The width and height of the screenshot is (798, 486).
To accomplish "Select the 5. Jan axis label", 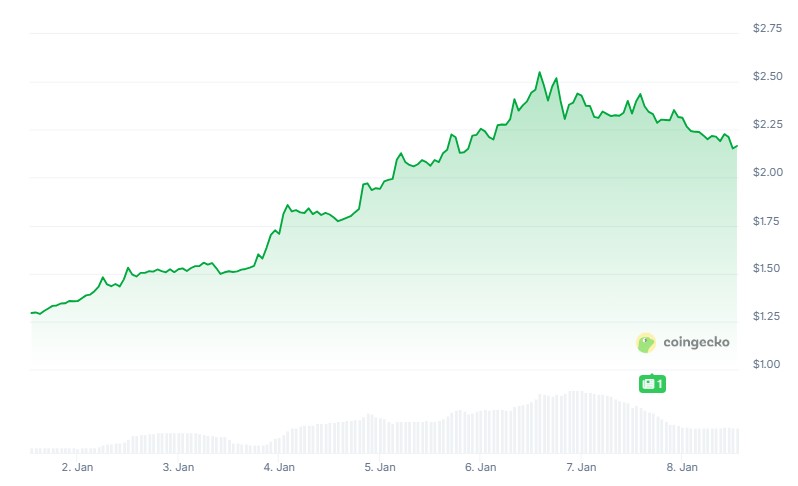I will point(380,467).
